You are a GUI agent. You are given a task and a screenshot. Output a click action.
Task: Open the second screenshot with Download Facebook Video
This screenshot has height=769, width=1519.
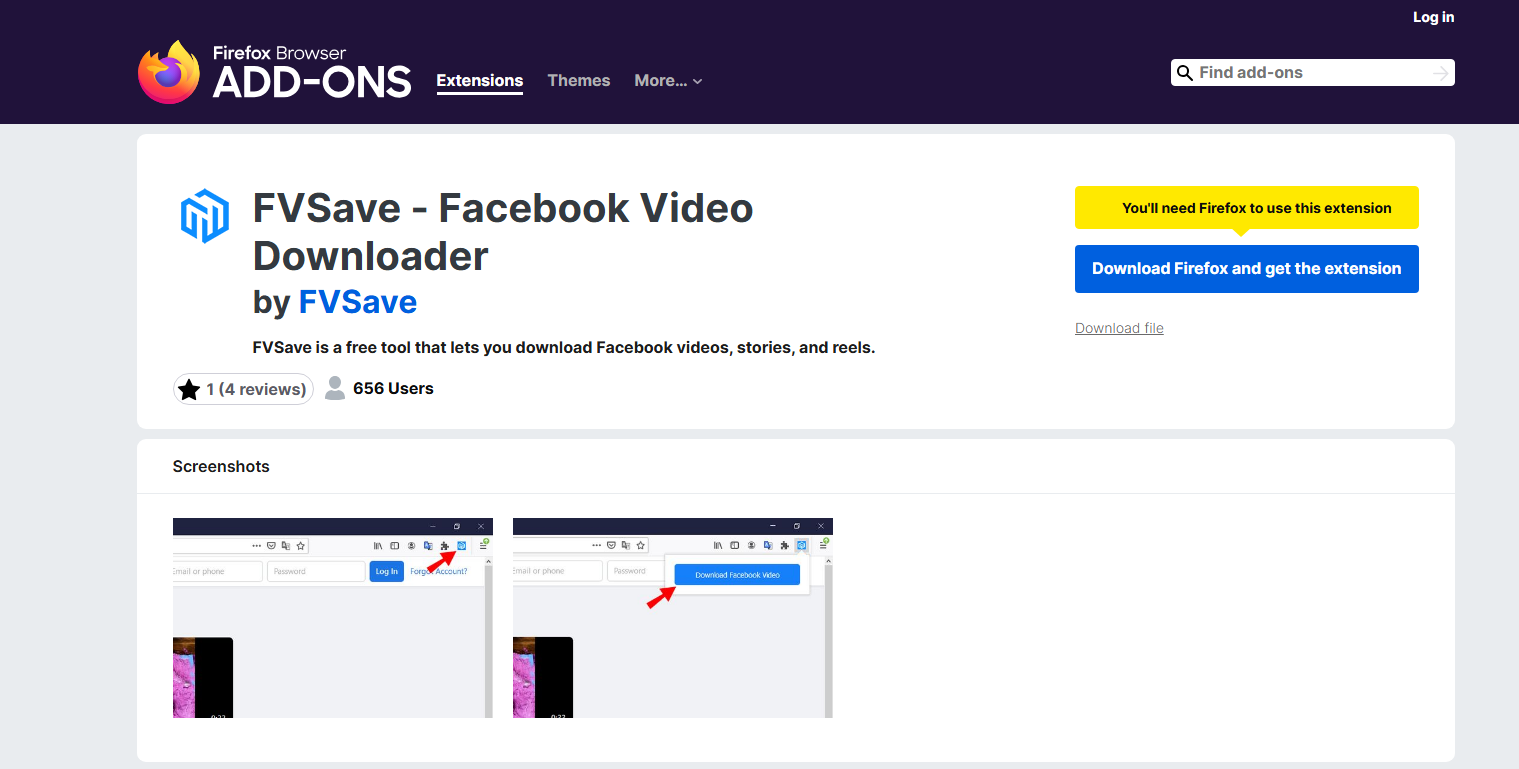tap(673, 617)
